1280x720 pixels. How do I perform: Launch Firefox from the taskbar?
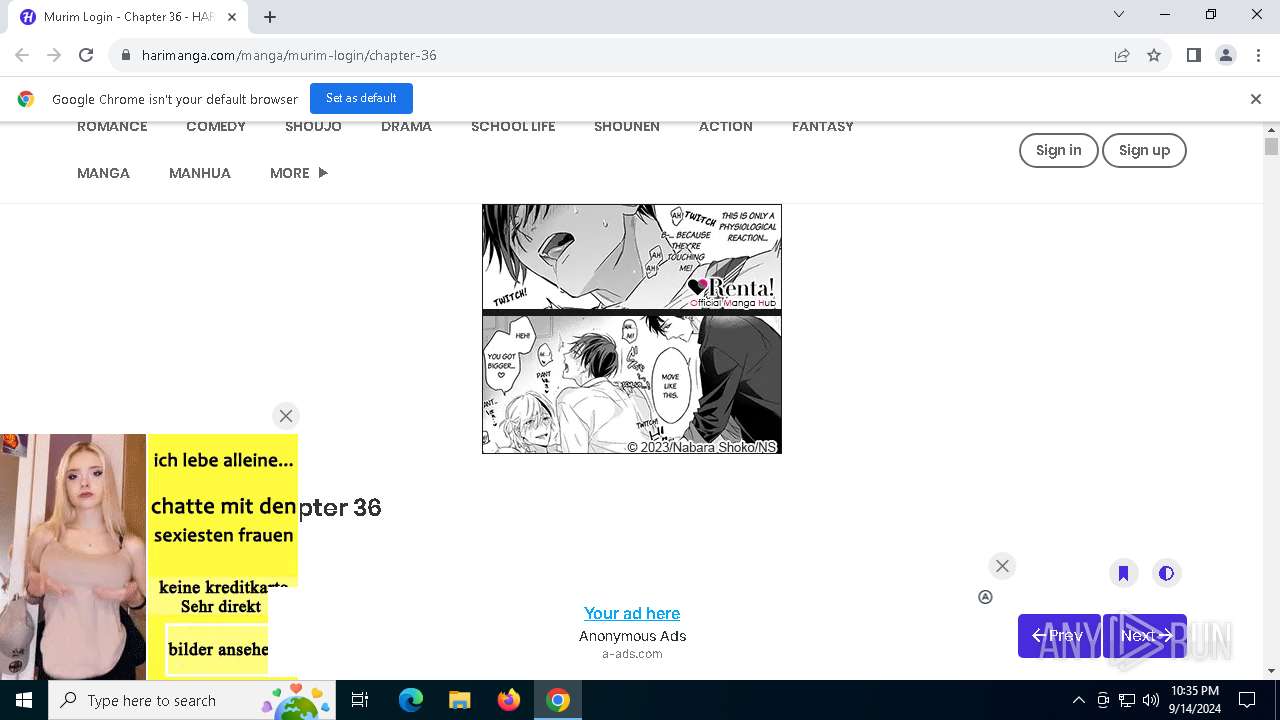509,700
